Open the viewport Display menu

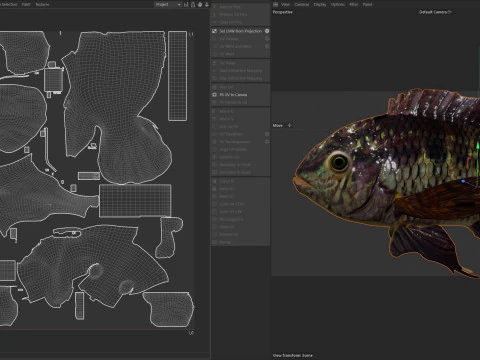coord(320,4)
